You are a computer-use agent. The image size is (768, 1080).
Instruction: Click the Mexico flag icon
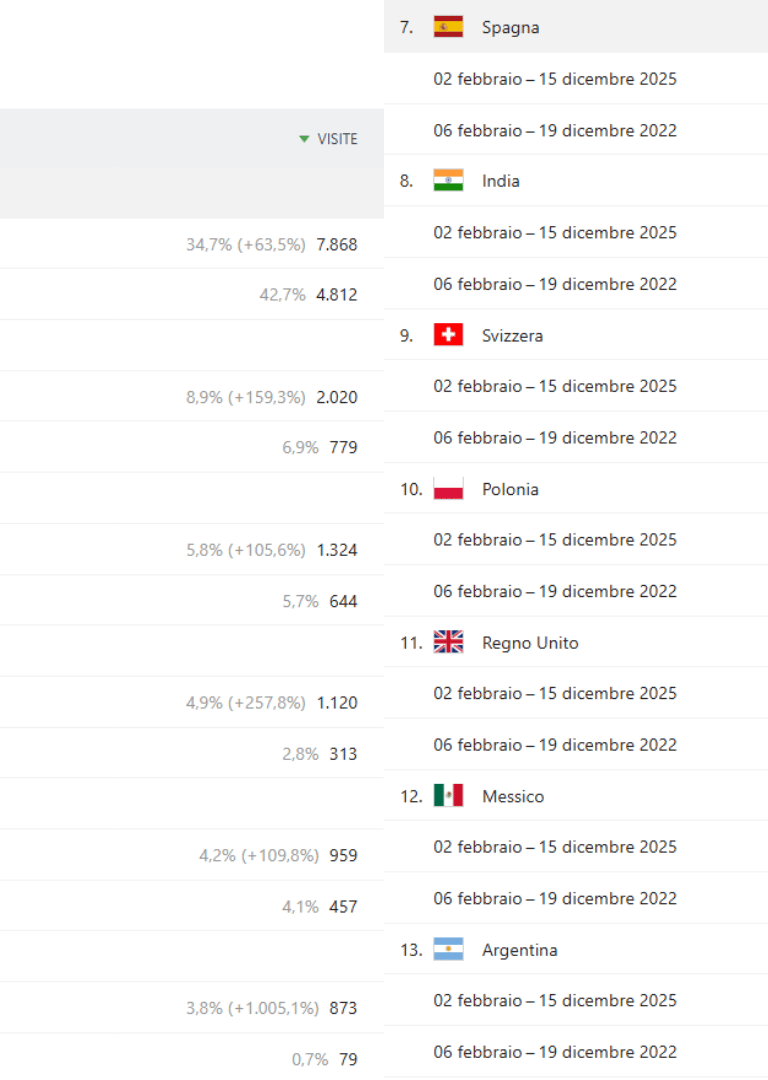[x=448, y=796]
